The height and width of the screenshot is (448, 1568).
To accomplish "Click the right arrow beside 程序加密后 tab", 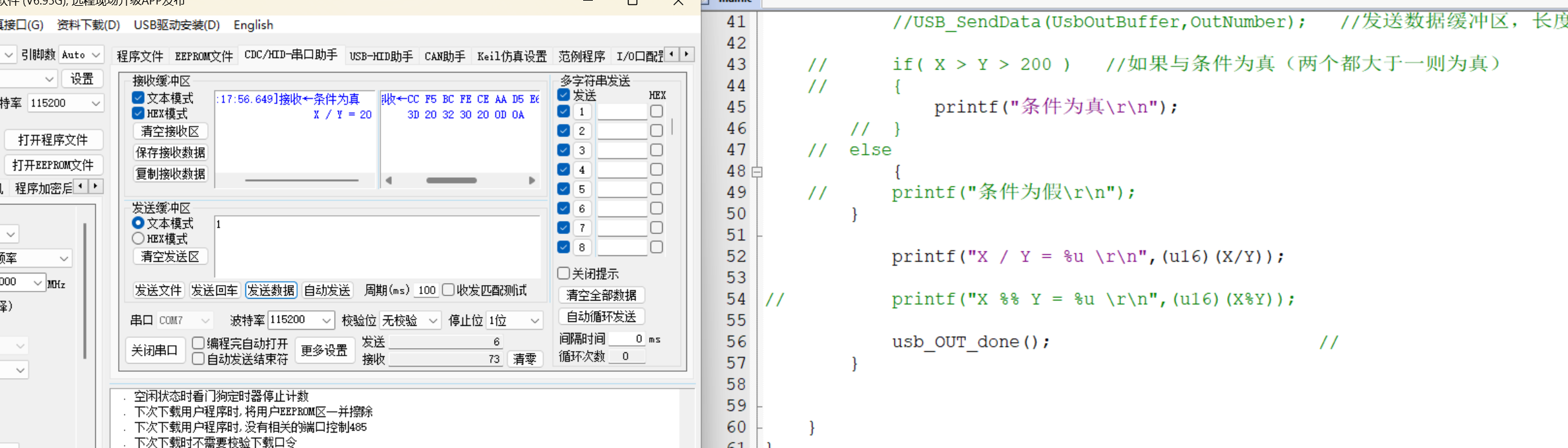I will pos(96,186).
